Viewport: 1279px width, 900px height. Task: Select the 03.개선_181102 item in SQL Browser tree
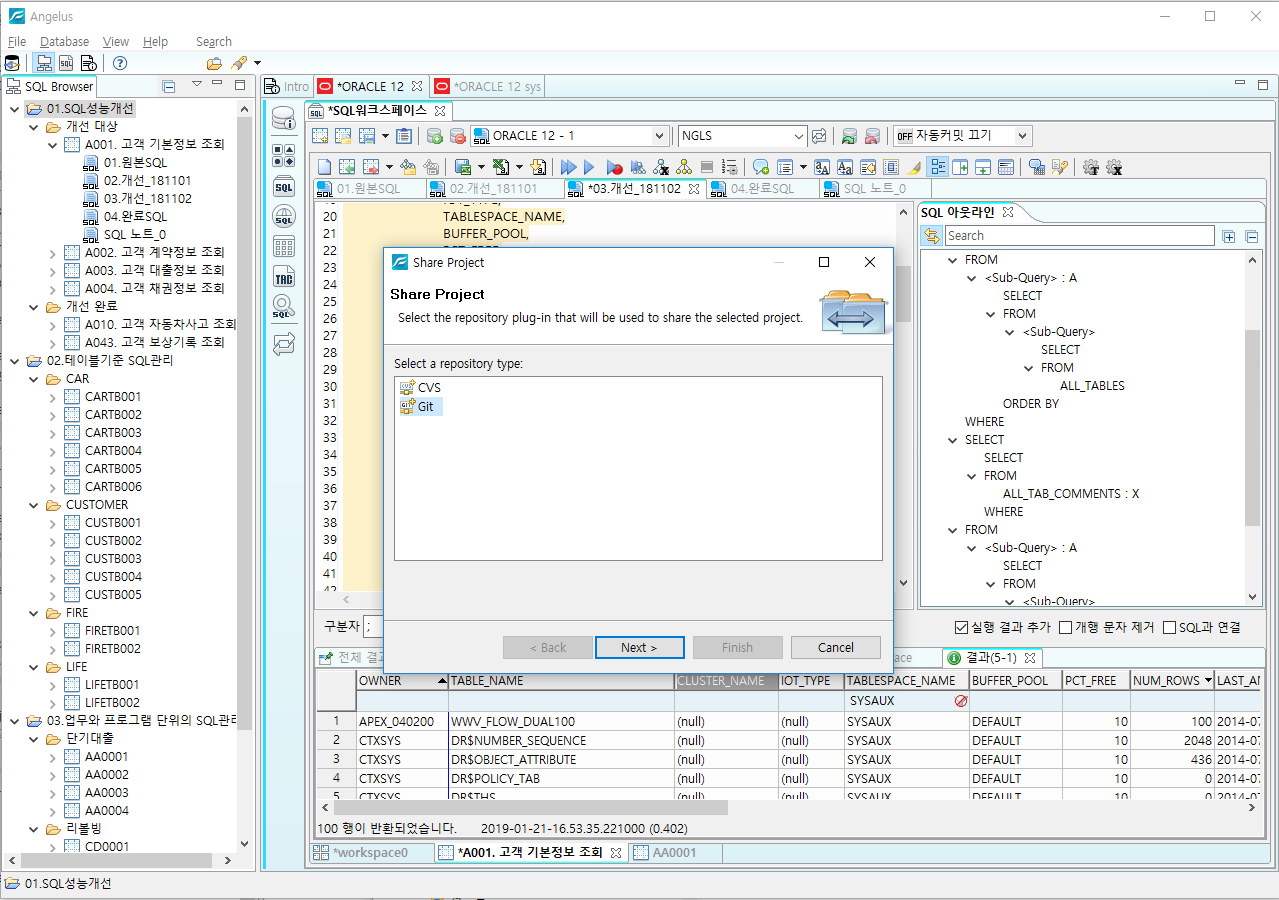tap(137, 199)
